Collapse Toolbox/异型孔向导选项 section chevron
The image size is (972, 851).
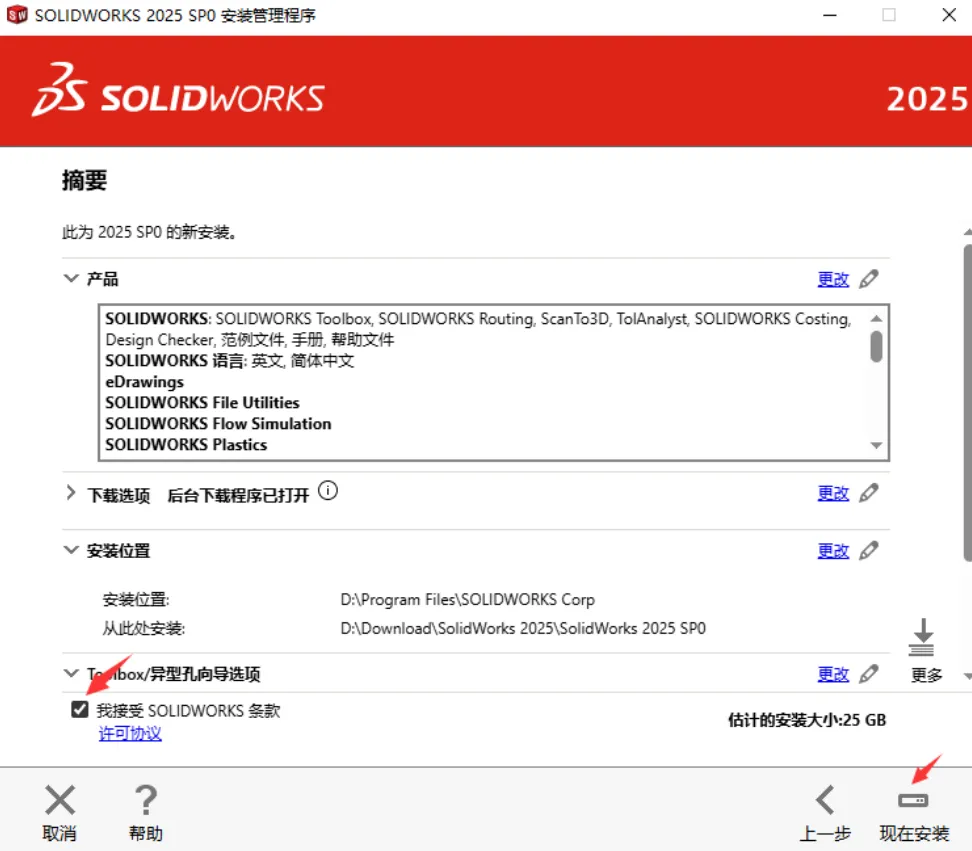(x=71, y=673)
